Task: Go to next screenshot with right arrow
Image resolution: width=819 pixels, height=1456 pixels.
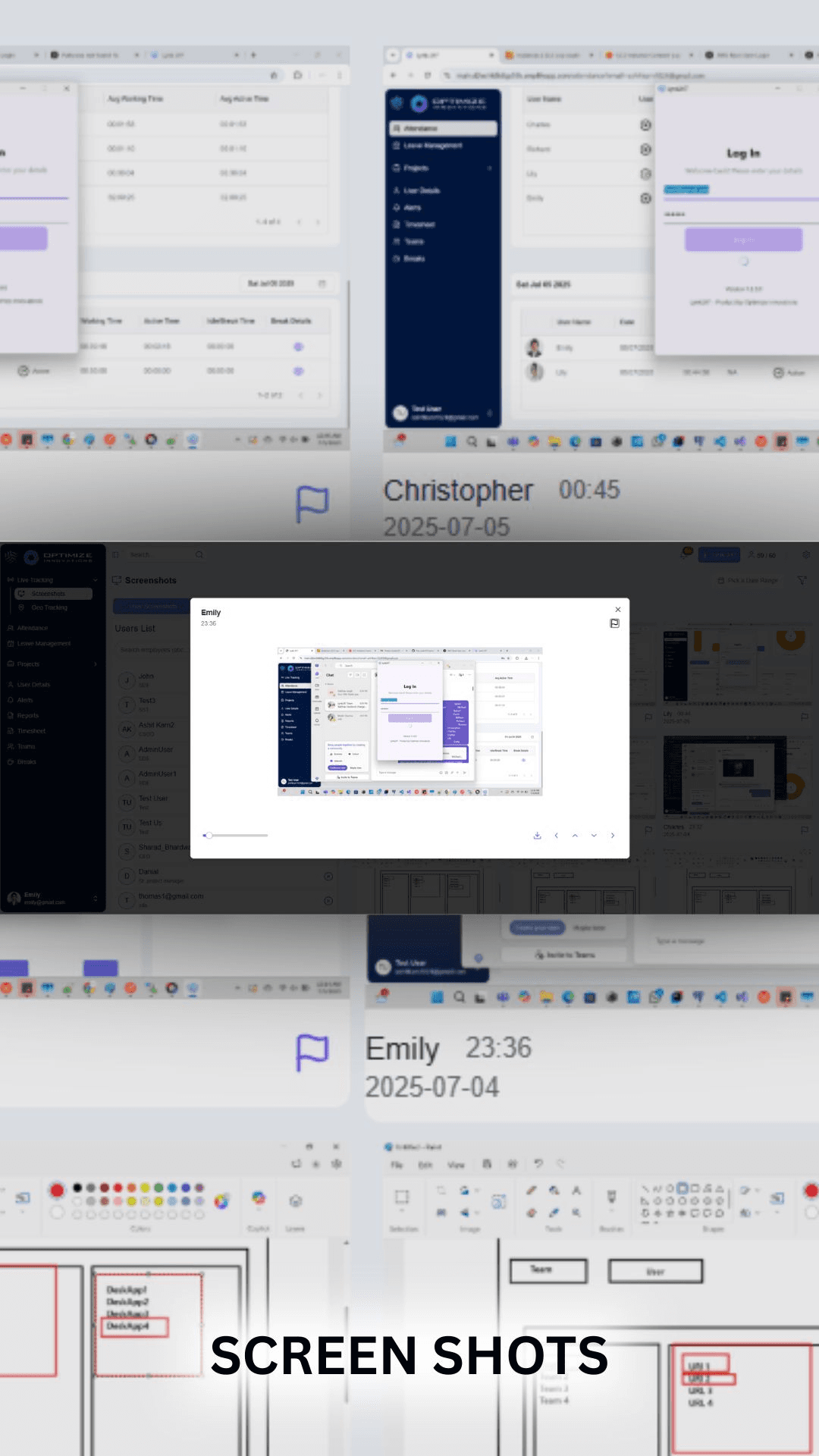Action: (613, 836)
